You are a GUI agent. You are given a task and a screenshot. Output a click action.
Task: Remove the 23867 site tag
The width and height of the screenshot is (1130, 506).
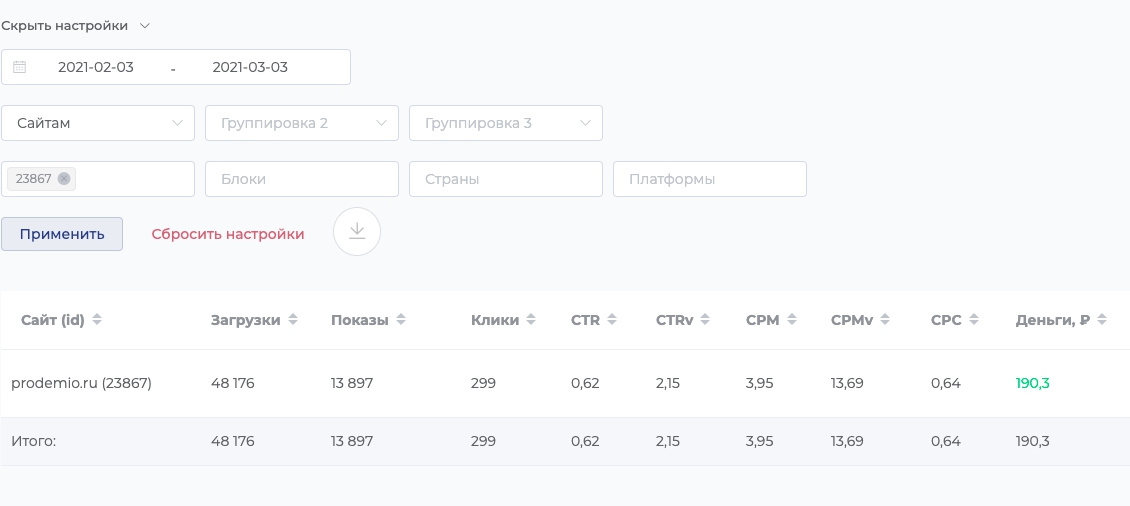pos(64,179)
